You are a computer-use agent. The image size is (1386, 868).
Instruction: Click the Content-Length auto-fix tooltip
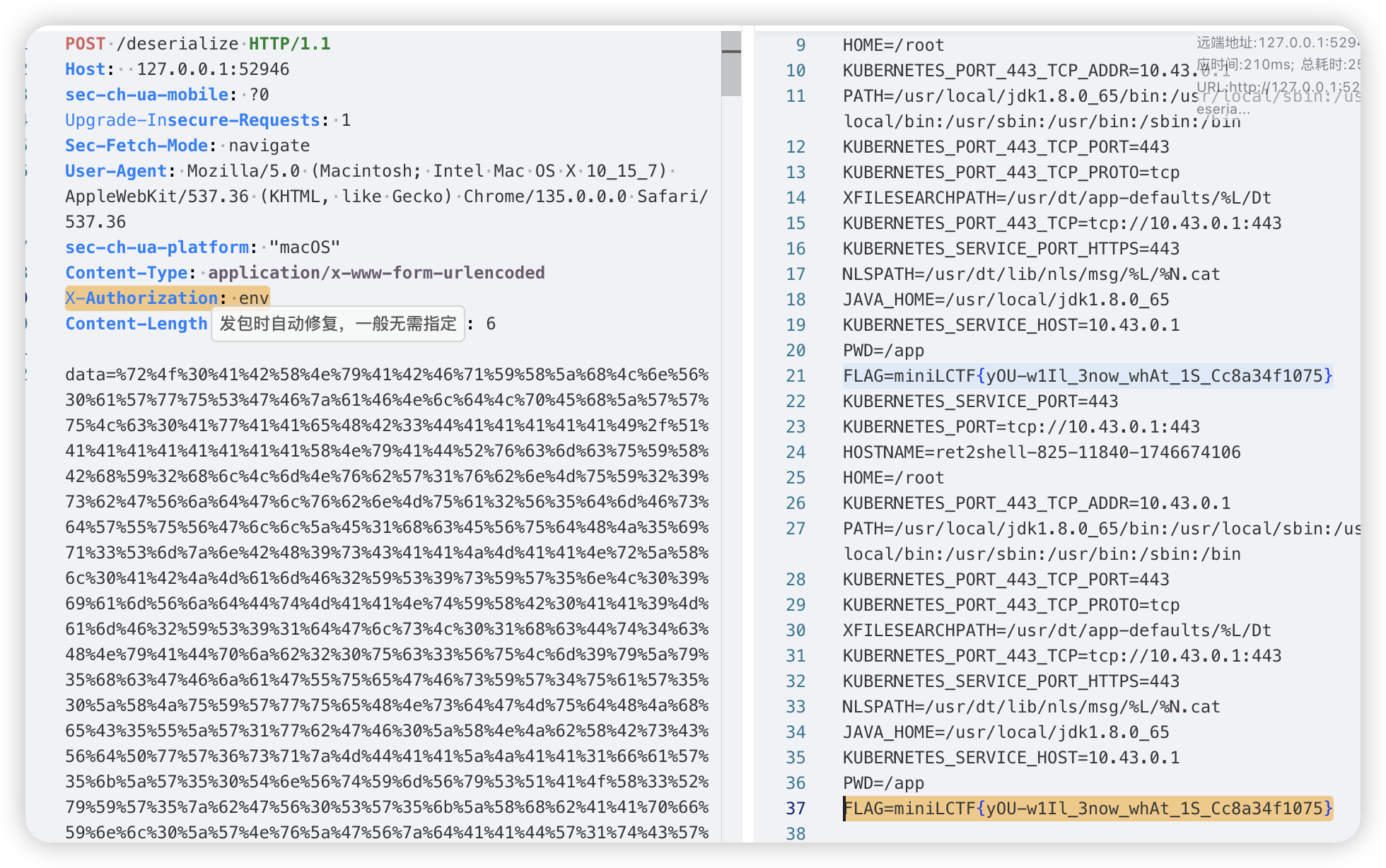(338, 324)
